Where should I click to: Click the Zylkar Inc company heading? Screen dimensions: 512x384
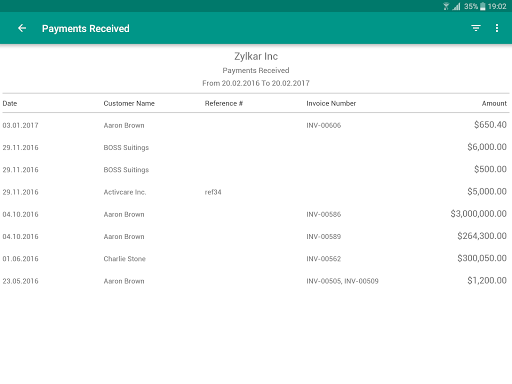click(256, 56)
